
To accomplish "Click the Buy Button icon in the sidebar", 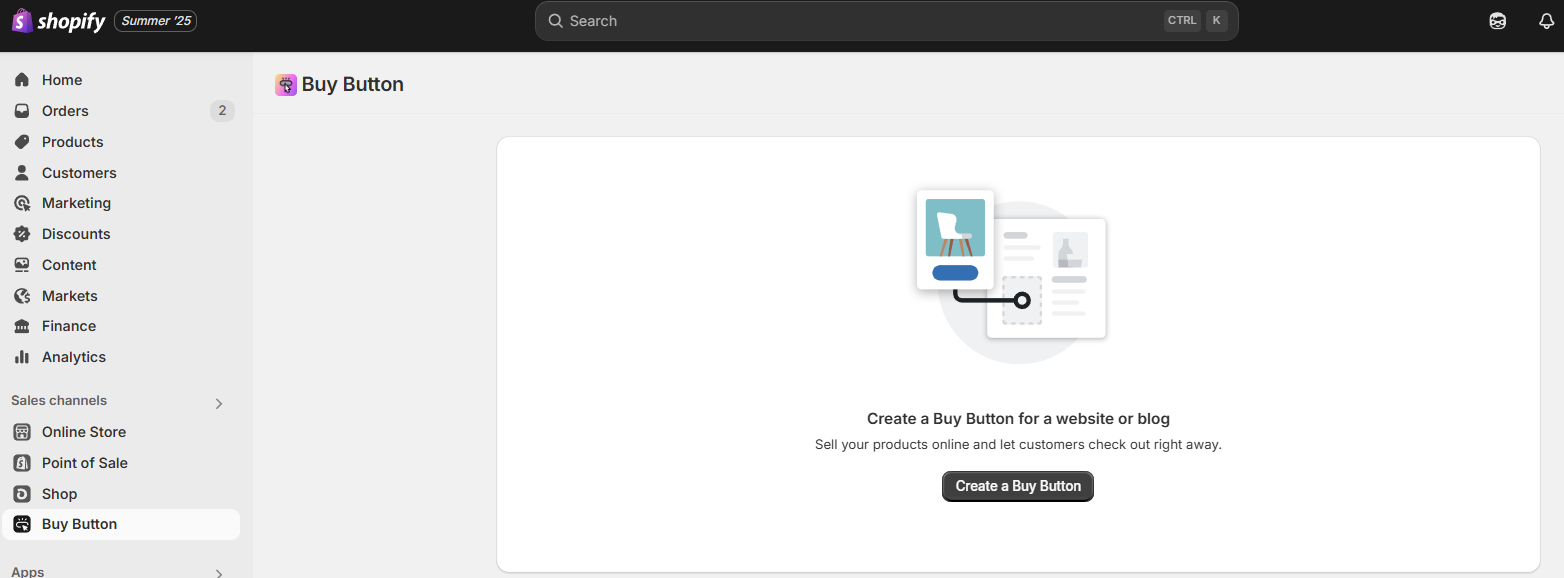I will (22, 524).
